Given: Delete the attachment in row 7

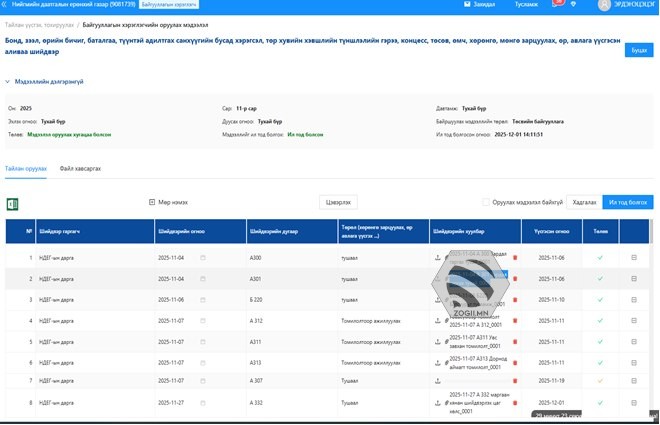Looking at the screenshot, I should coord(515,381).
